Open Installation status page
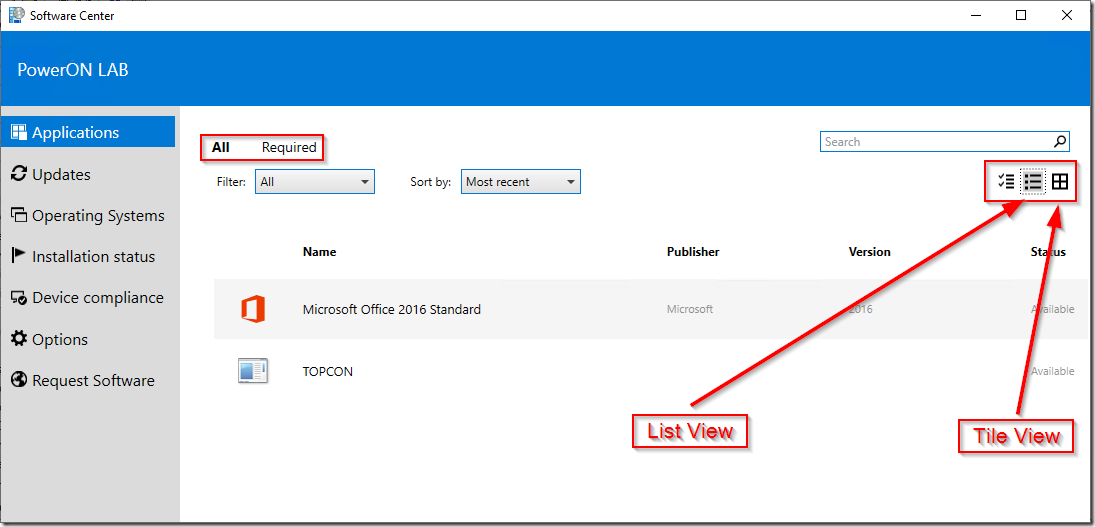 coord(93,256)
